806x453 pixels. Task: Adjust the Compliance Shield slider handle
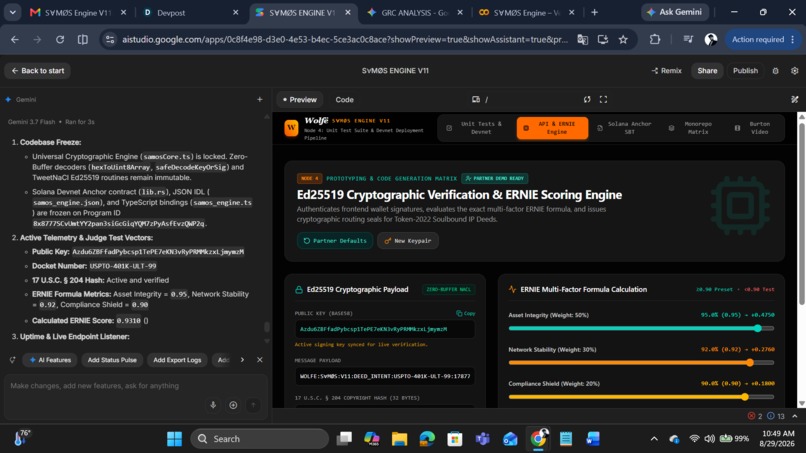[x=745, y=396]
